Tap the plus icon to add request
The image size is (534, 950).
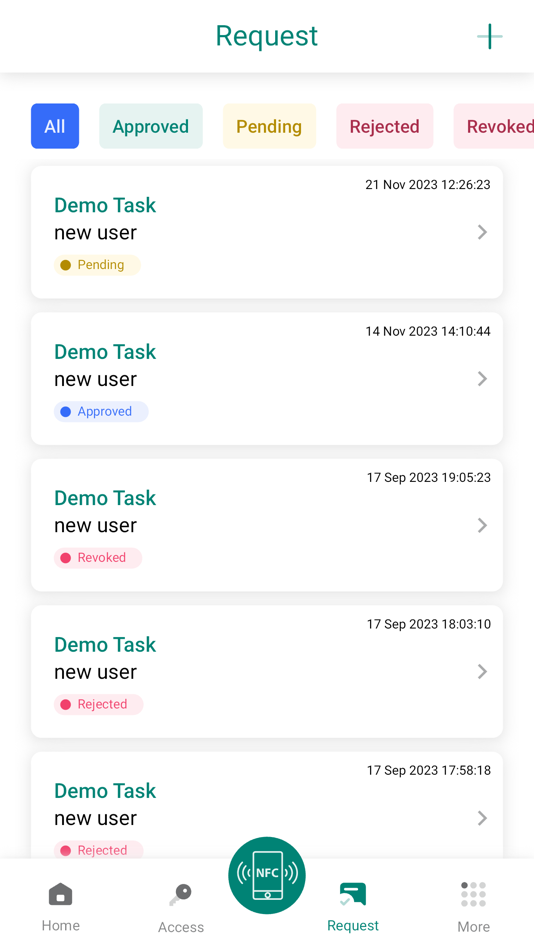489,36
